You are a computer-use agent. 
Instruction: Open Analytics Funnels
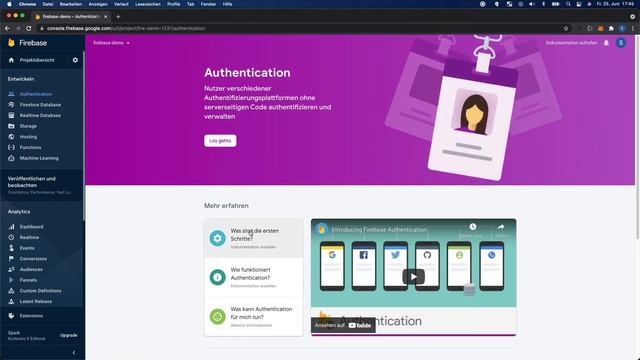[x=28, y=280]
